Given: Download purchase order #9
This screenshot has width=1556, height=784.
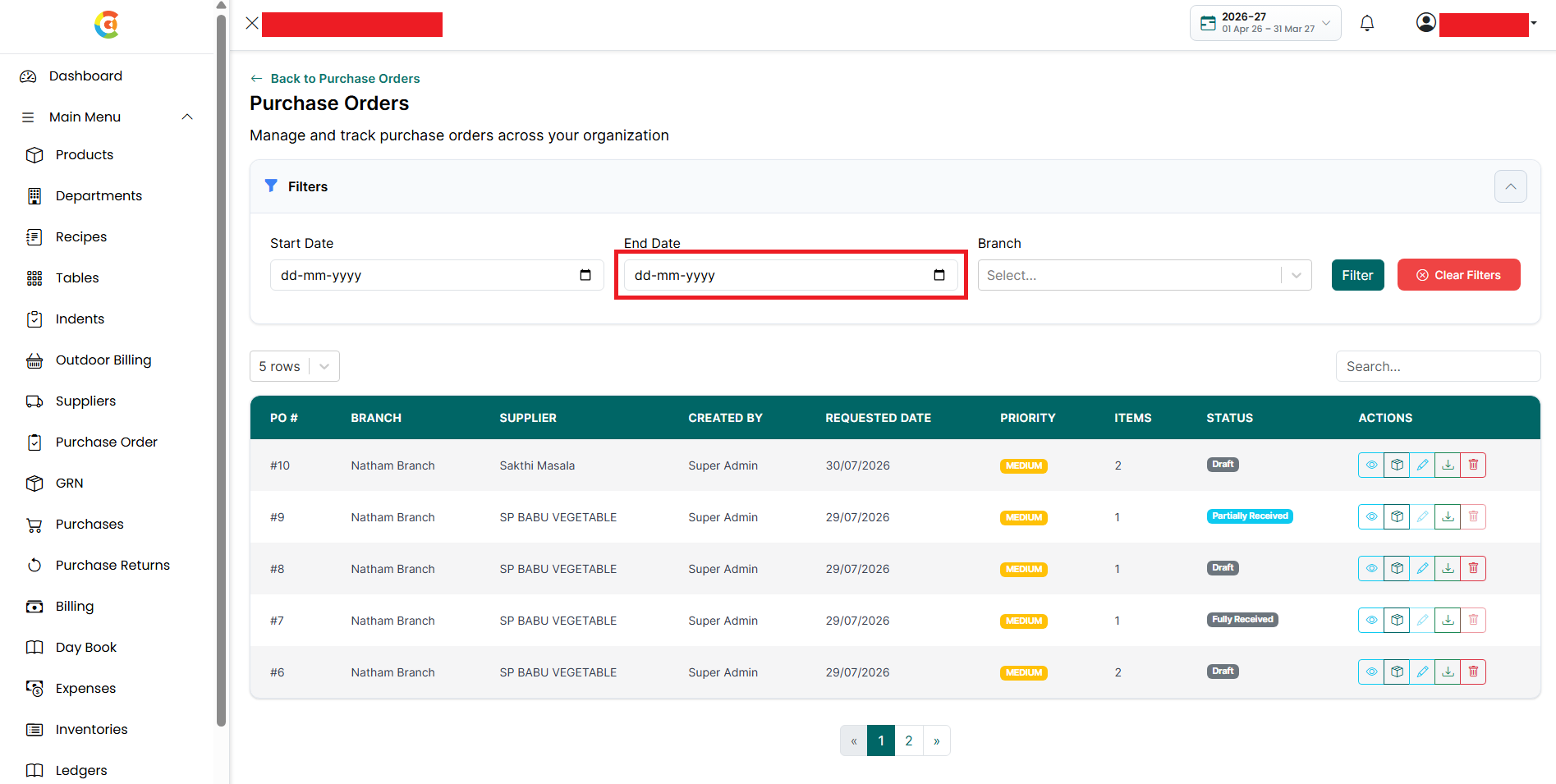Looking at the screenshot, I should click(x=1448, y=517).
